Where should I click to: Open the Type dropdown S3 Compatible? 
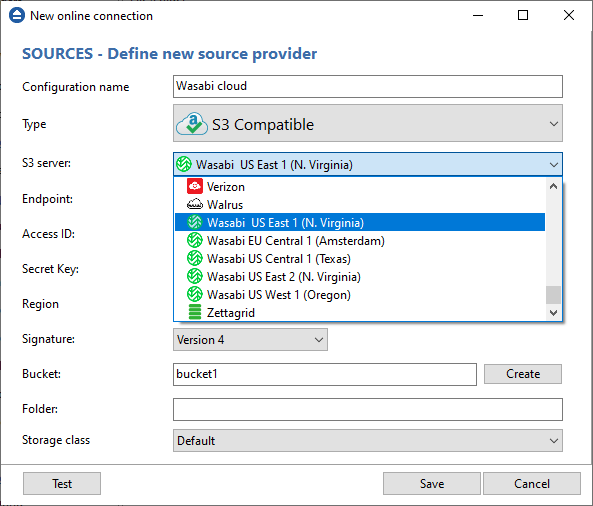tap(368, 124)
